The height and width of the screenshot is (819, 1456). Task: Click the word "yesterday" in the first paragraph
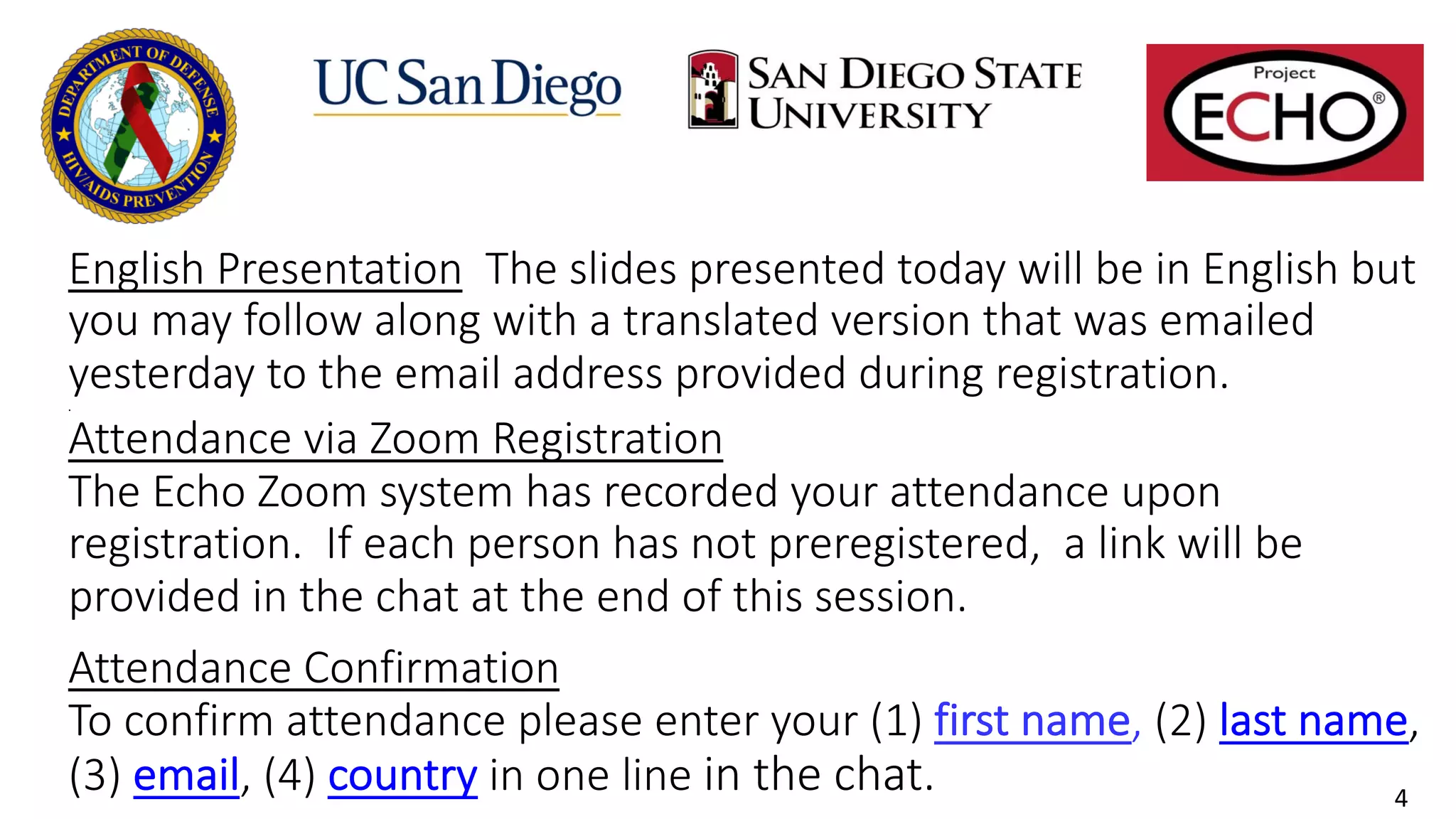(x=161, y=375)
